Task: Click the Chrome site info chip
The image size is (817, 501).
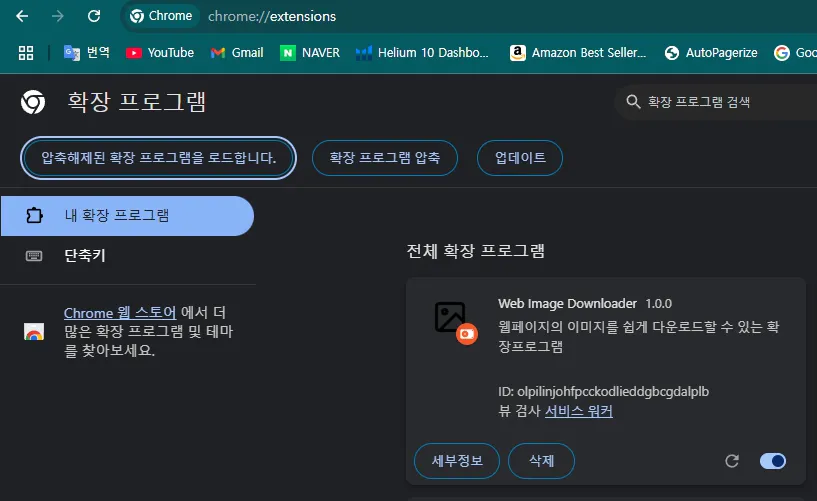Action: [161, 16]
